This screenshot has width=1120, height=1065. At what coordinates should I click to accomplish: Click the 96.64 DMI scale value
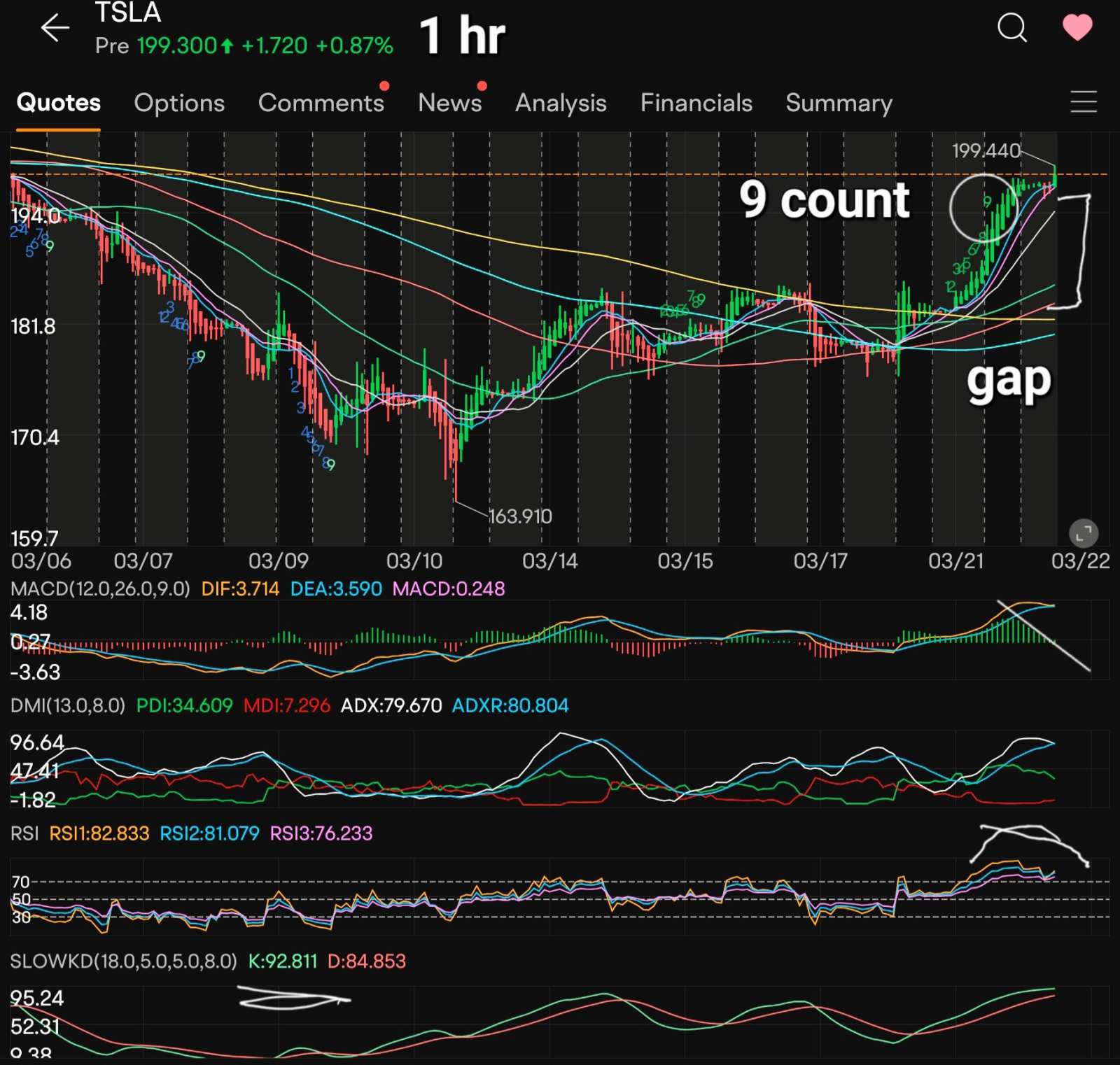(x=37, y=742)
